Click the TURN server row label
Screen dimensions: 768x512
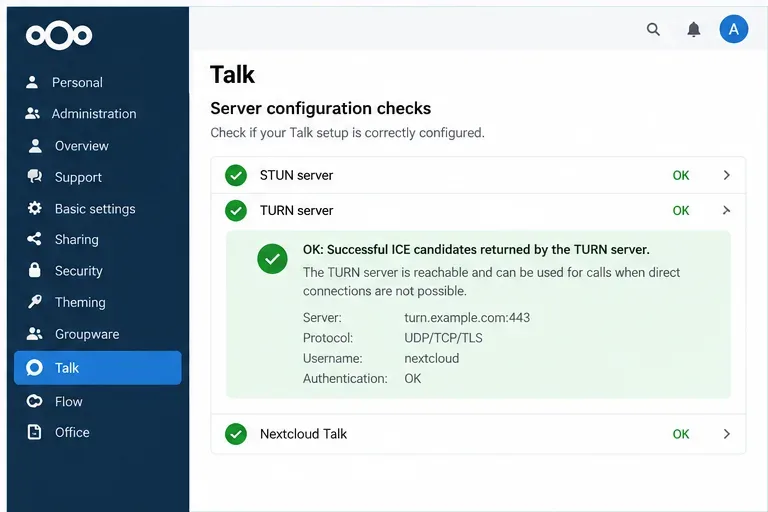(x=296, y=211)
